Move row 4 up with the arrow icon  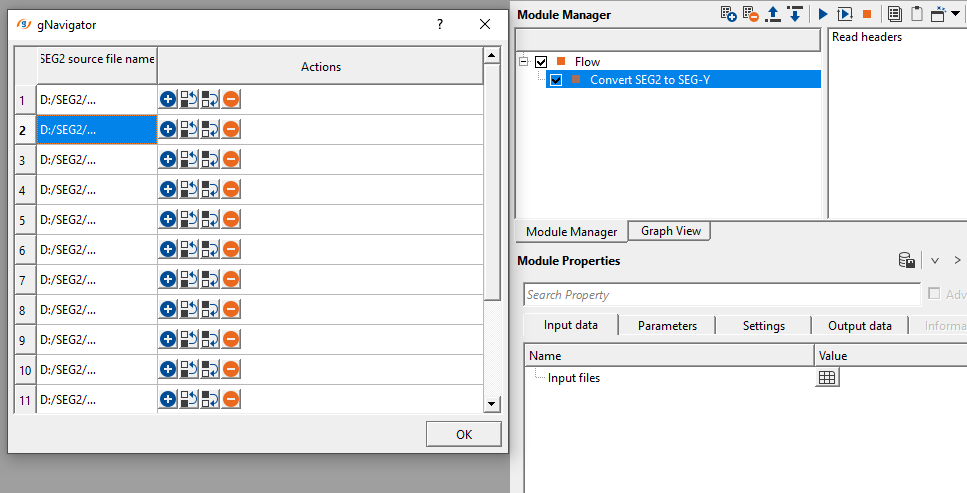pos(189,189)
